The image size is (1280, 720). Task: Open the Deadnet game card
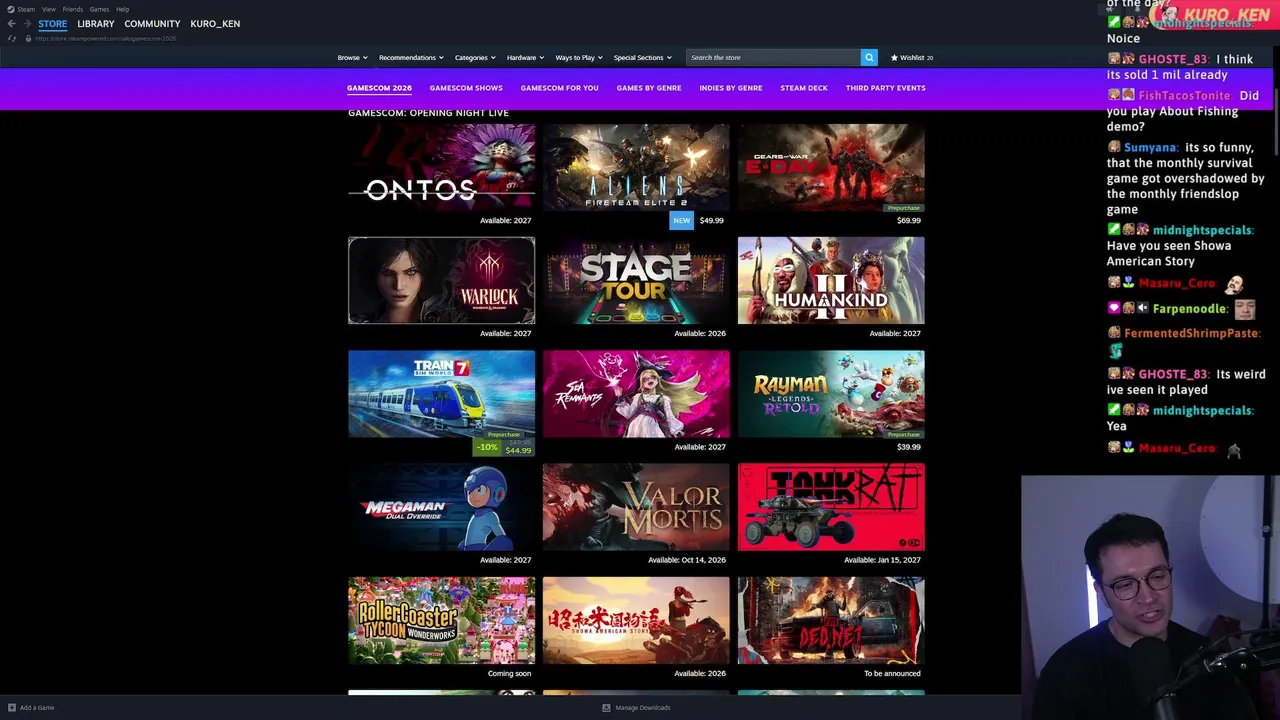click(x=831, y=620)
